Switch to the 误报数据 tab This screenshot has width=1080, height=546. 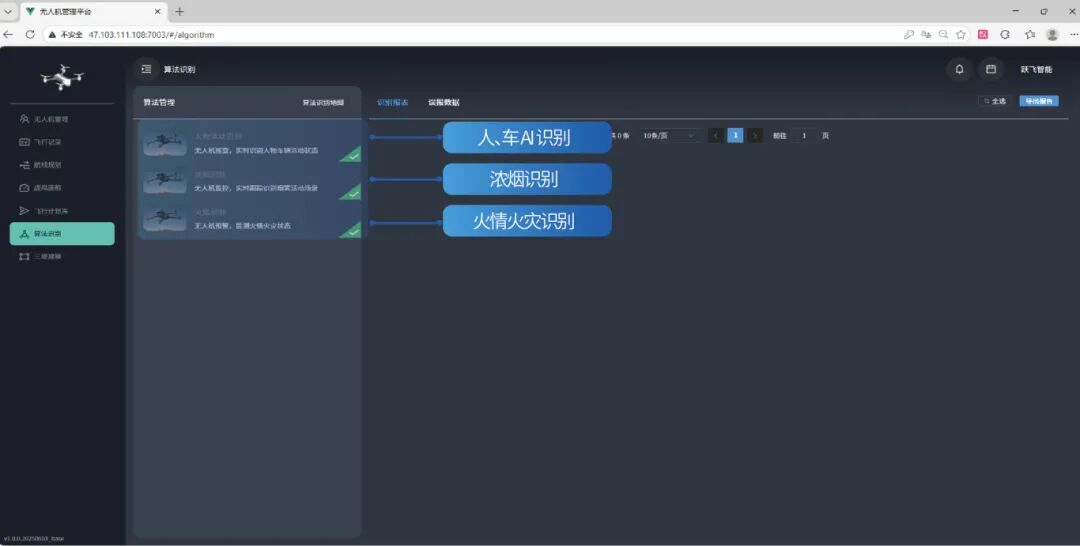pos(444,102)
